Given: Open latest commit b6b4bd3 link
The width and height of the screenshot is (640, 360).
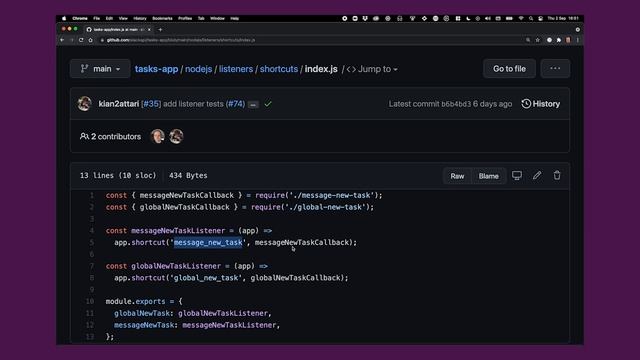Looking at the screenshot, I should tap(456, 104).
